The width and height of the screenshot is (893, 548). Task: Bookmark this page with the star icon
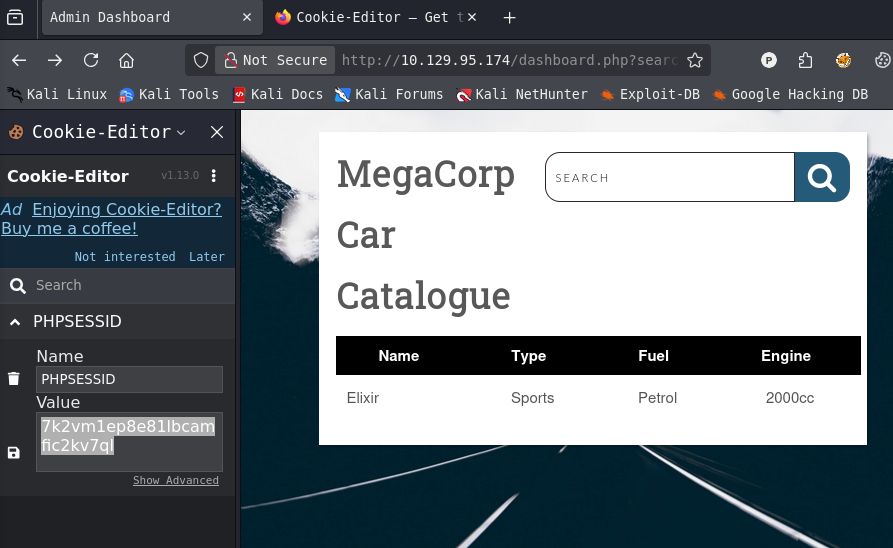tap(695, 60)
